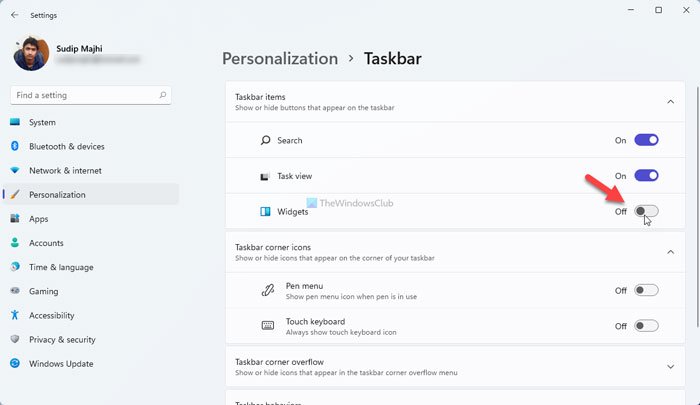Click the Privacy & security shield icon
The width and height of the screenshot is (700, 405).
click(15, 339)
